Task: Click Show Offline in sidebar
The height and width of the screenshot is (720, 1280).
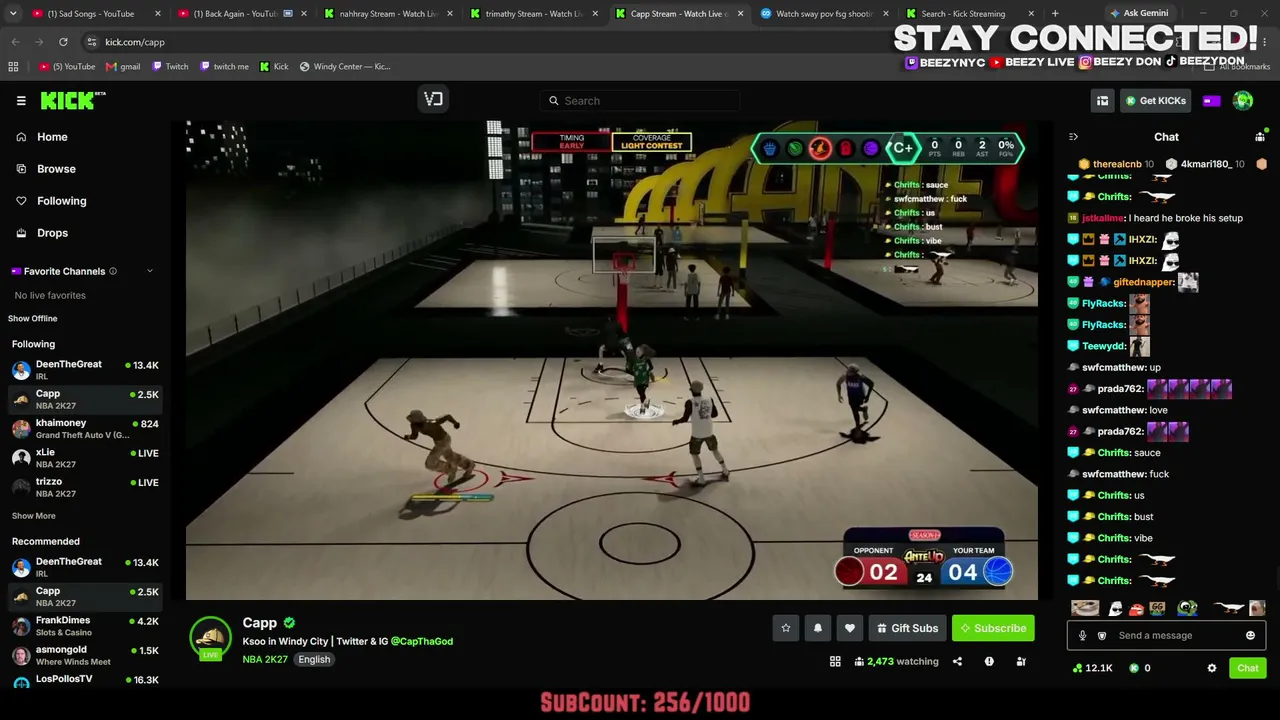Action: coord(33,318)
